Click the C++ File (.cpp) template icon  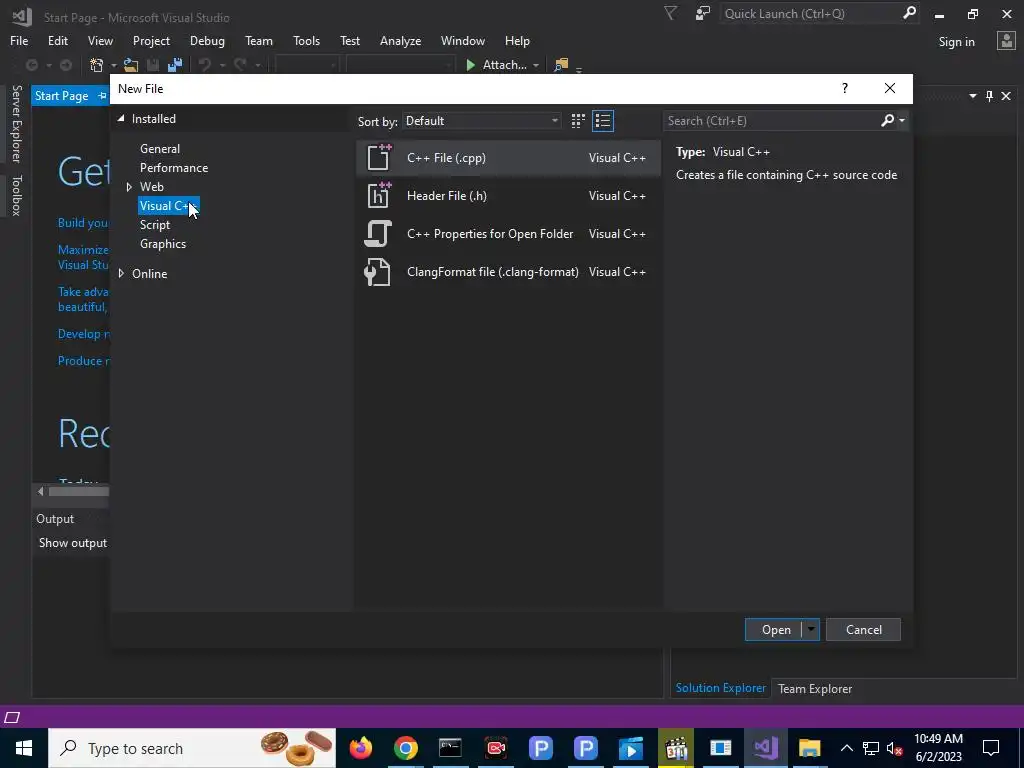379,157
